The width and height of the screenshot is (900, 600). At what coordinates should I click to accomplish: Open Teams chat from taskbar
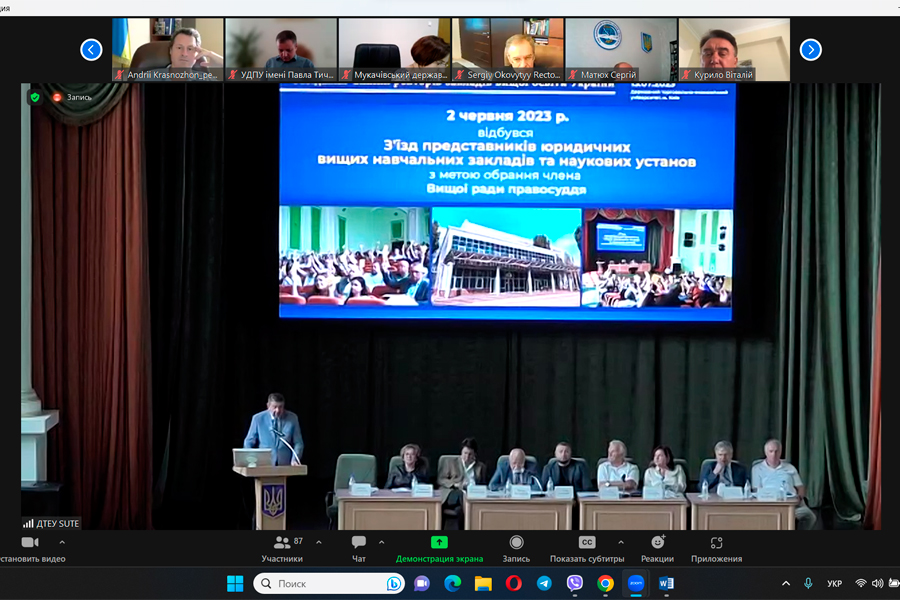pos(422,584)
